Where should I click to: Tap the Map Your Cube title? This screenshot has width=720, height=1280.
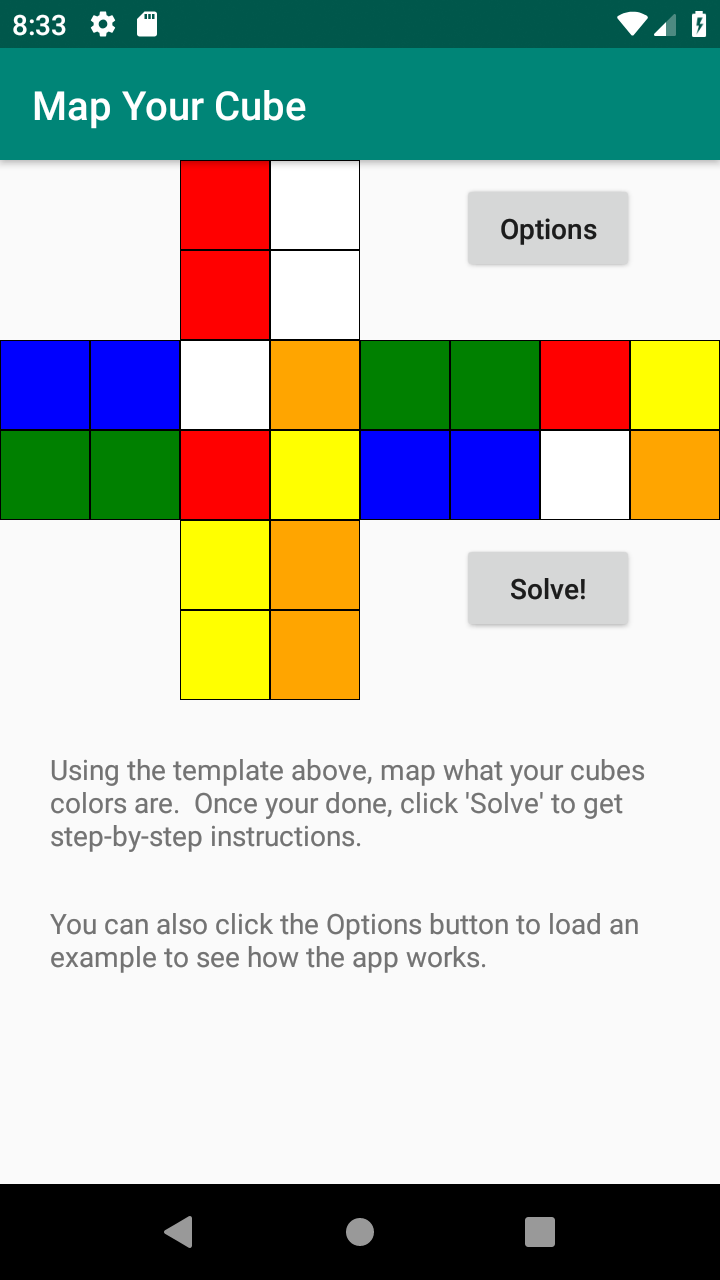point(169,106)
